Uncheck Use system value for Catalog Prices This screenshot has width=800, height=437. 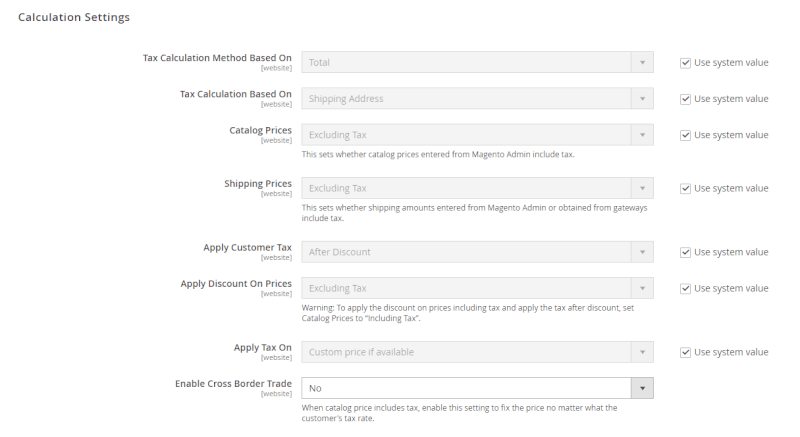[685, 135]
